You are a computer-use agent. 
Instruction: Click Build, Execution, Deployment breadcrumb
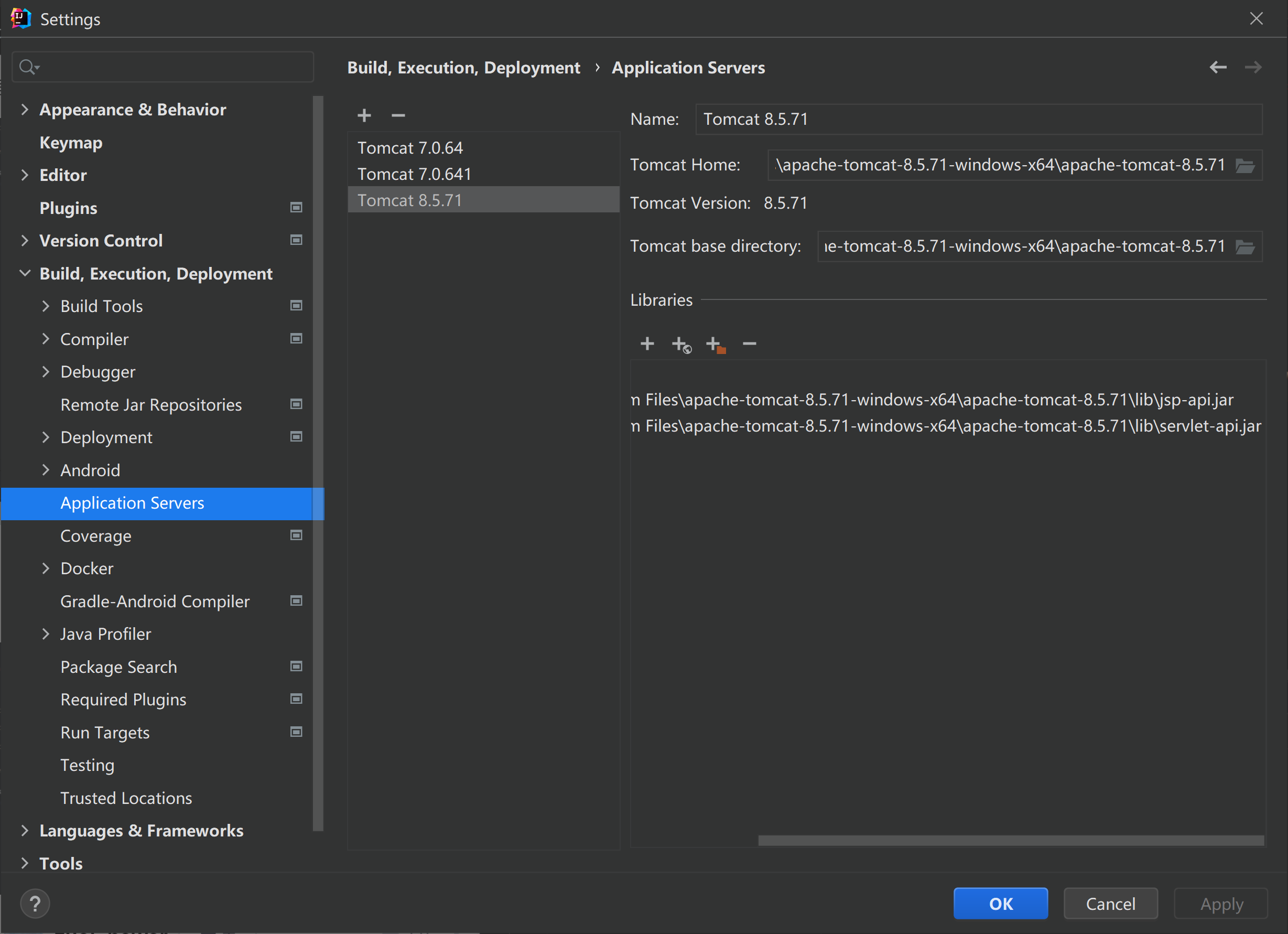pos(463,68)
